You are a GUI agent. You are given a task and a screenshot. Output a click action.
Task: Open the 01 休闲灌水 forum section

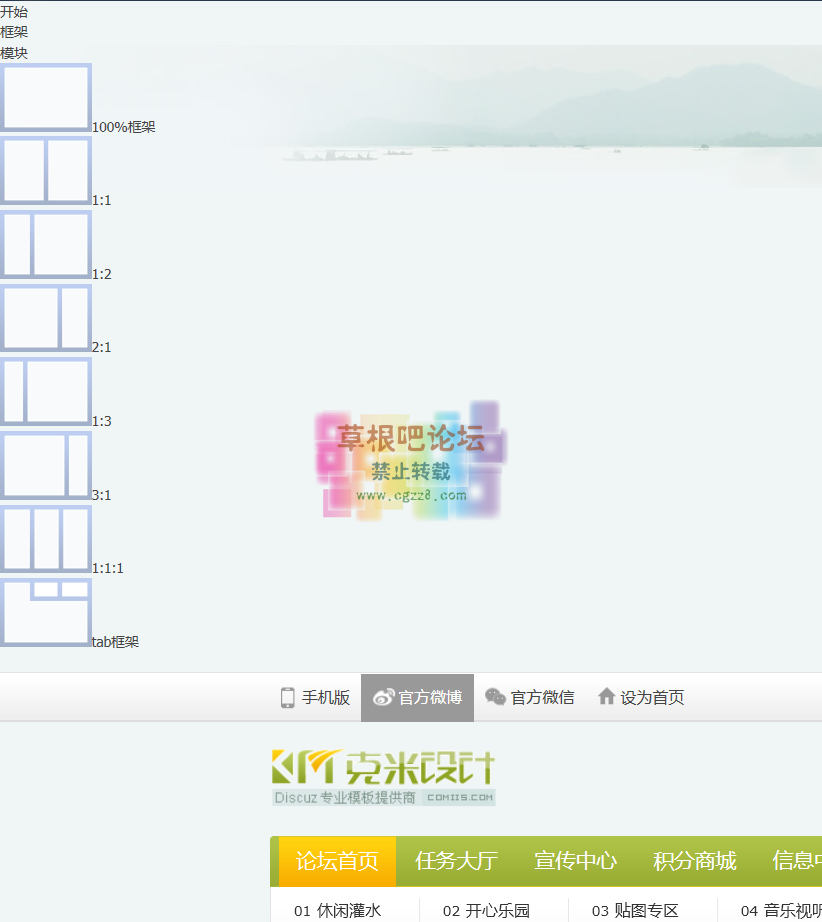337,910
